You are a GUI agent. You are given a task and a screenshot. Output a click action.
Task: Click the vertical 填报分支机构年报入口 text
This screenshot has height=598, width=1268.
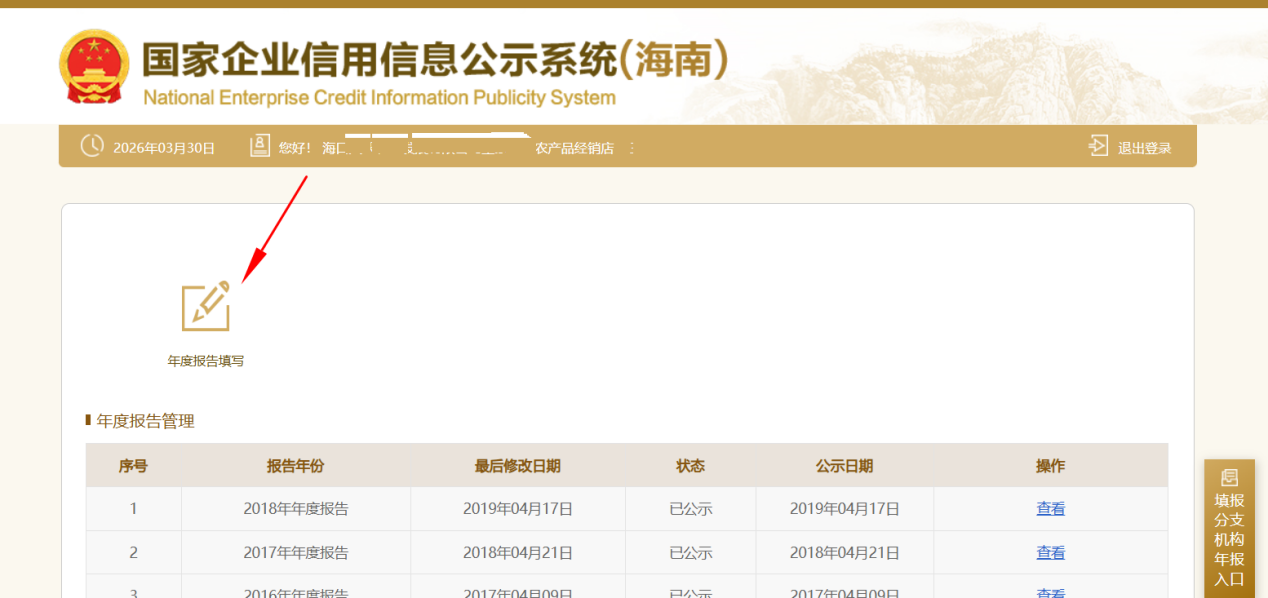pos(1229,540)
